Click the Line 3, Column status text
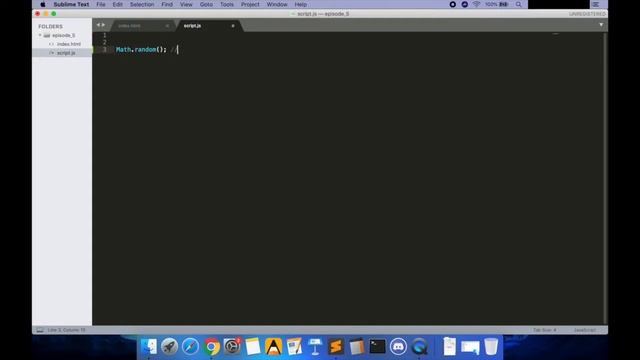640x360 pixels. [67, 330]
